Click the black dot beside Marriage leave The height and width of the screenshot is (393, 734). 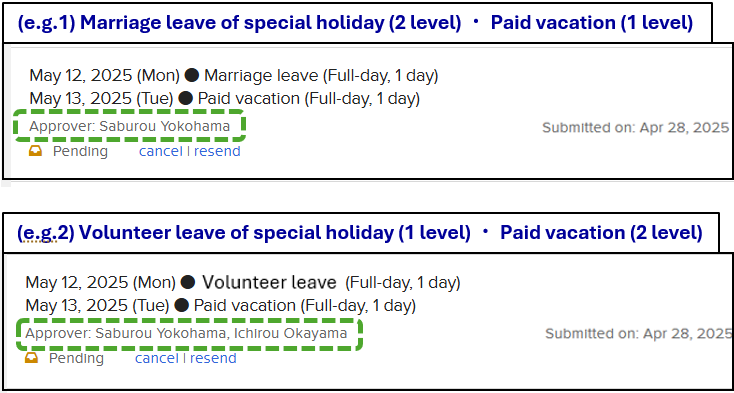(191, 75)
